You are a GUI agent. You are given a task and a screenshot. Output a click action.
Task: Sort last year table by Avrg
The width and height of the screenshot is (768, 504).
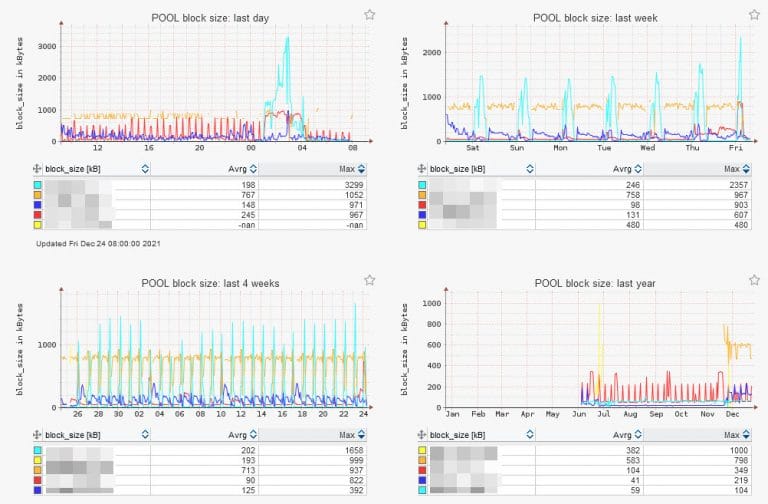point(638,435)
